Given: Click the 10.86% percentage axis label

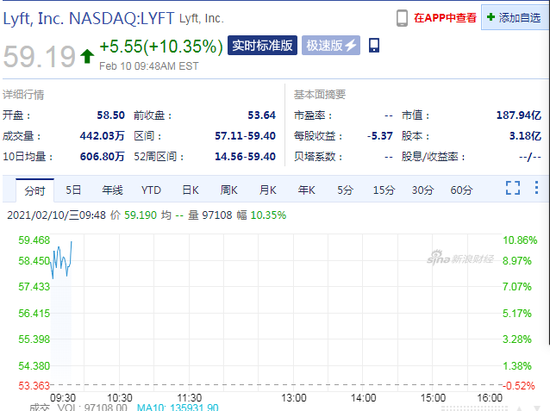Looking at the screenshot, I should coord(519,240).
